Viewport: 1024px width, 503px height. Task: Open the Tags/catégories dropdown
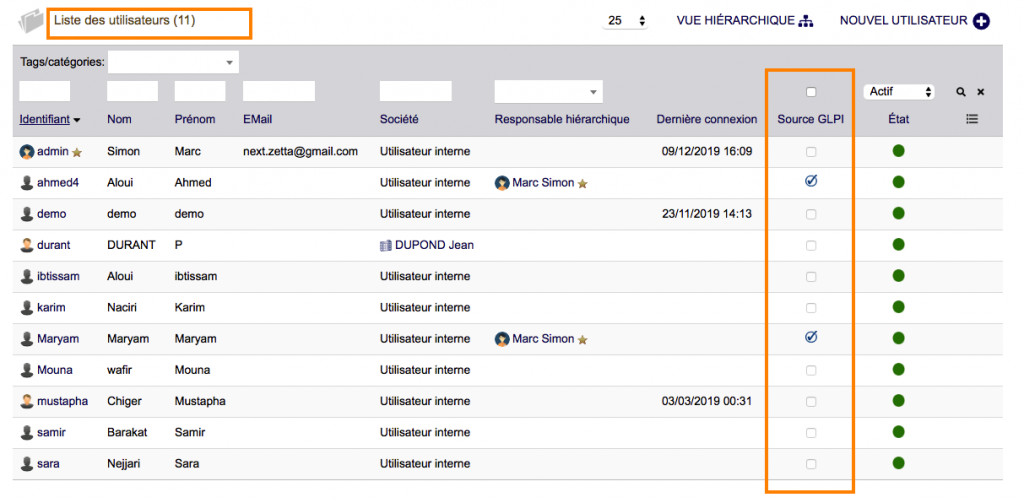(x=173, y=62)
